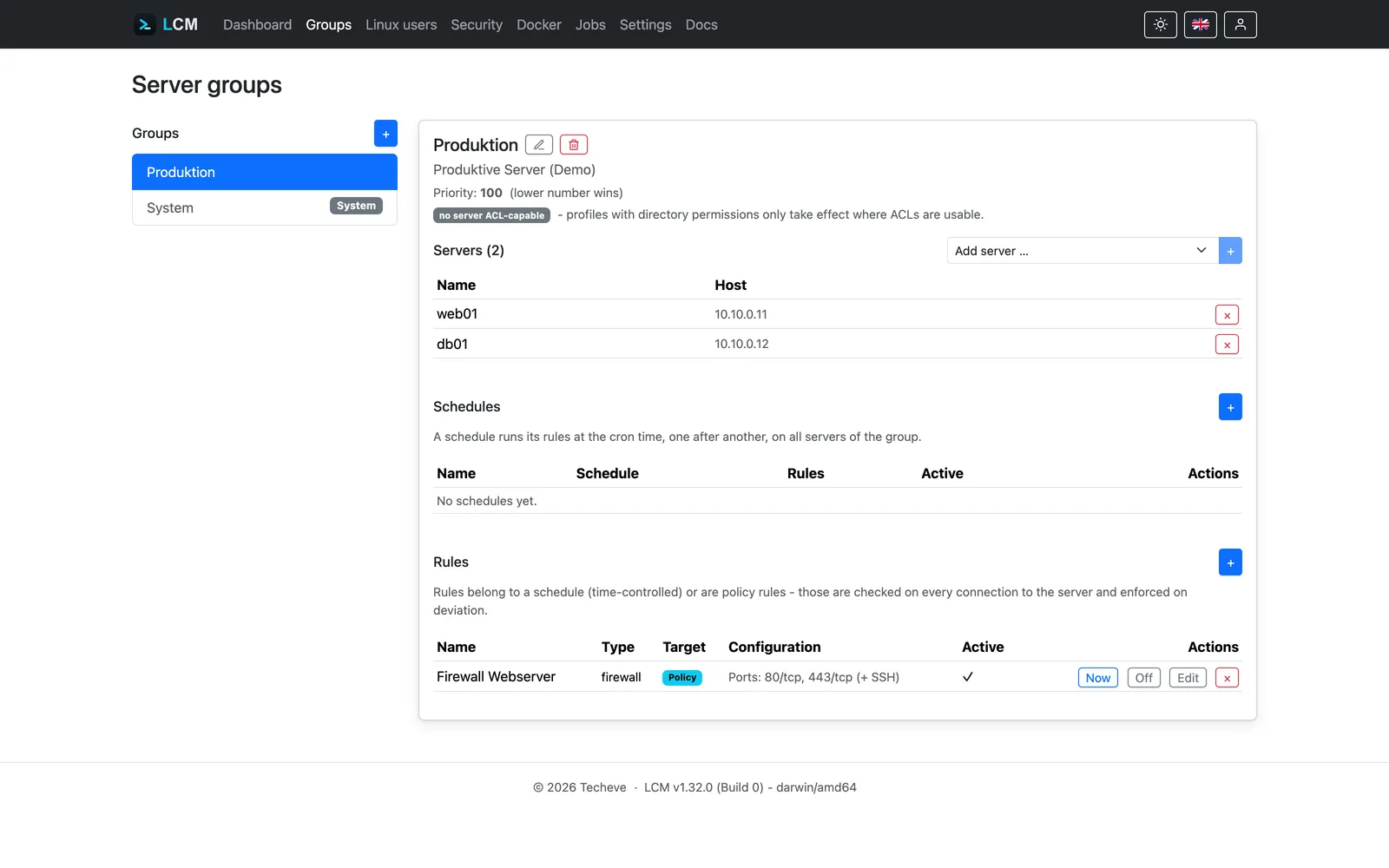
Task: Switch to the Jobs page
Action: (x=590, y=24)
